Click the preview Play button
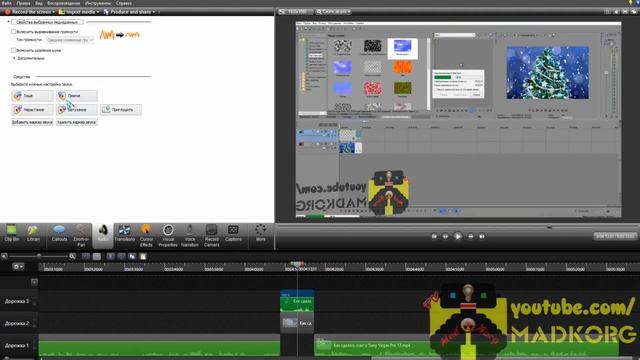The image size is (640, 360). (x=458, y=236)
